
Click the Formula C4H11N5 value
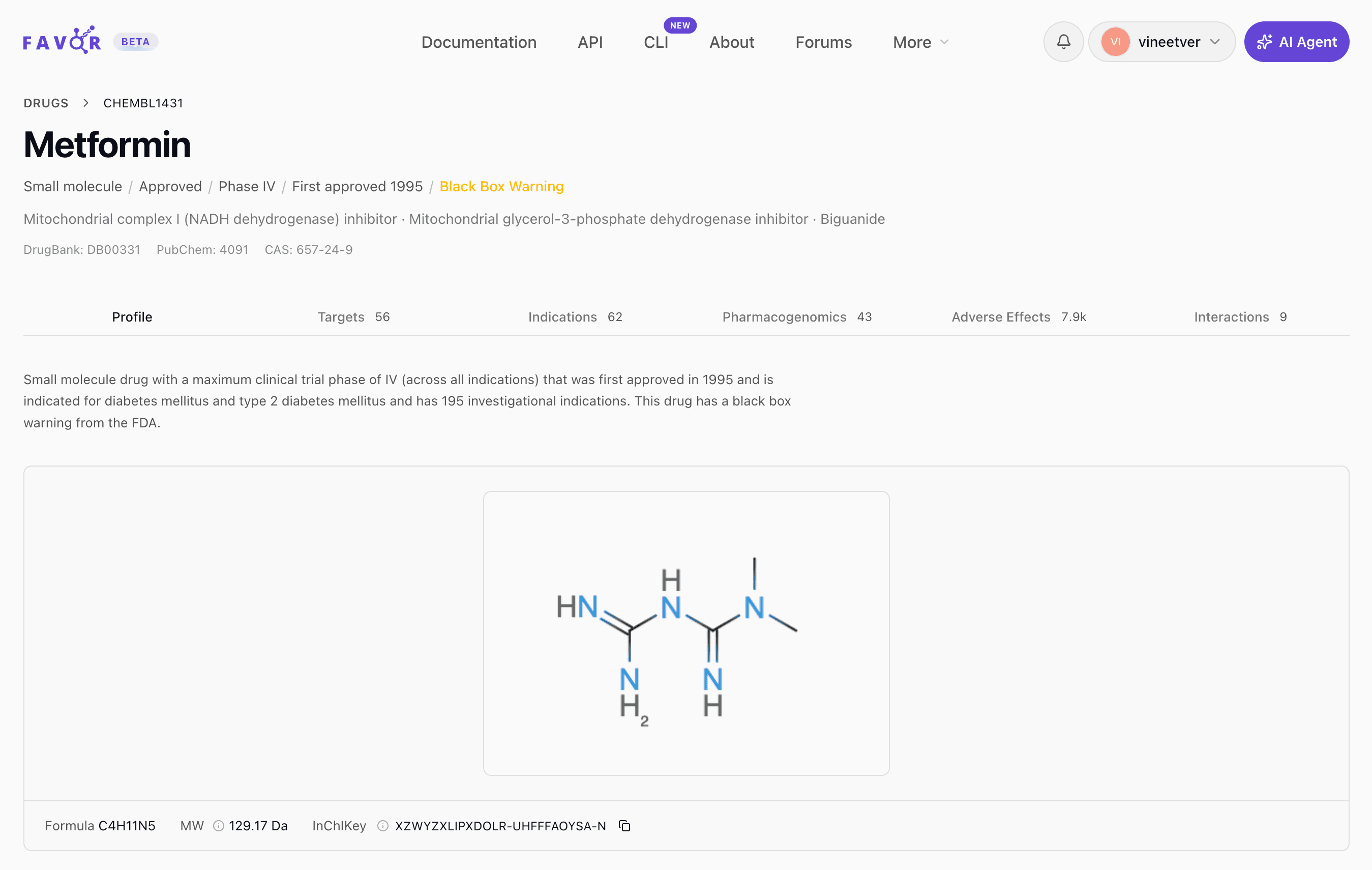(x=127, y=826)
